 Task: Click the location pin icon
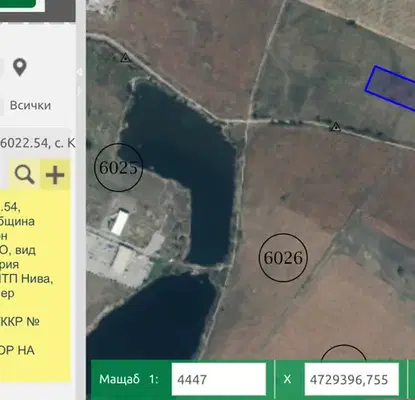tap(20, 67)
